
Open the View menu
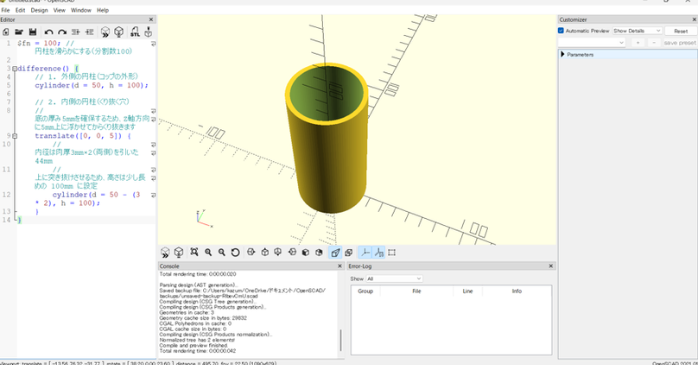(x=59, y=10)
